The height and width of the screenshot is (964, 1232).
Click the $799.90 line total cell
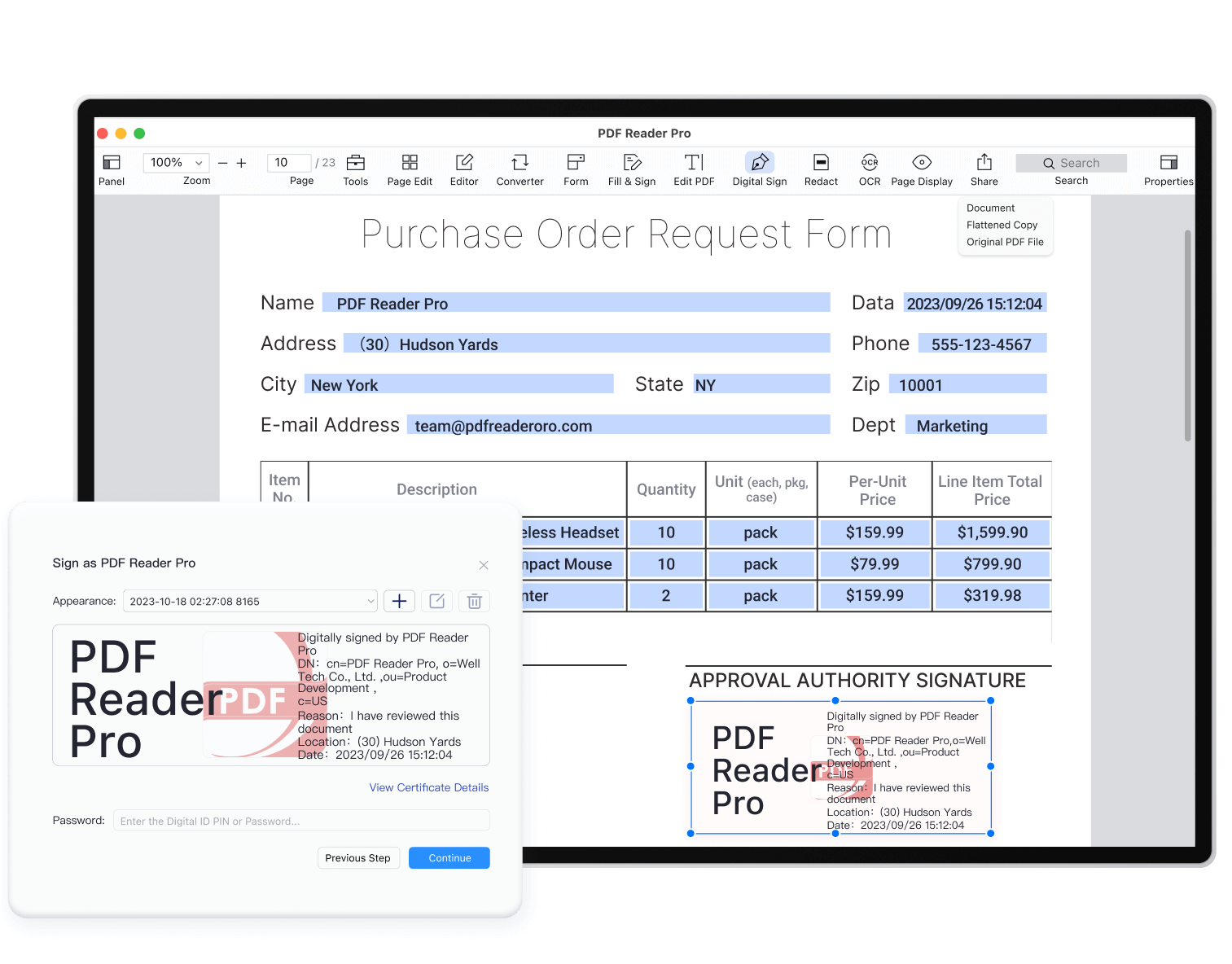pos(992,564)
